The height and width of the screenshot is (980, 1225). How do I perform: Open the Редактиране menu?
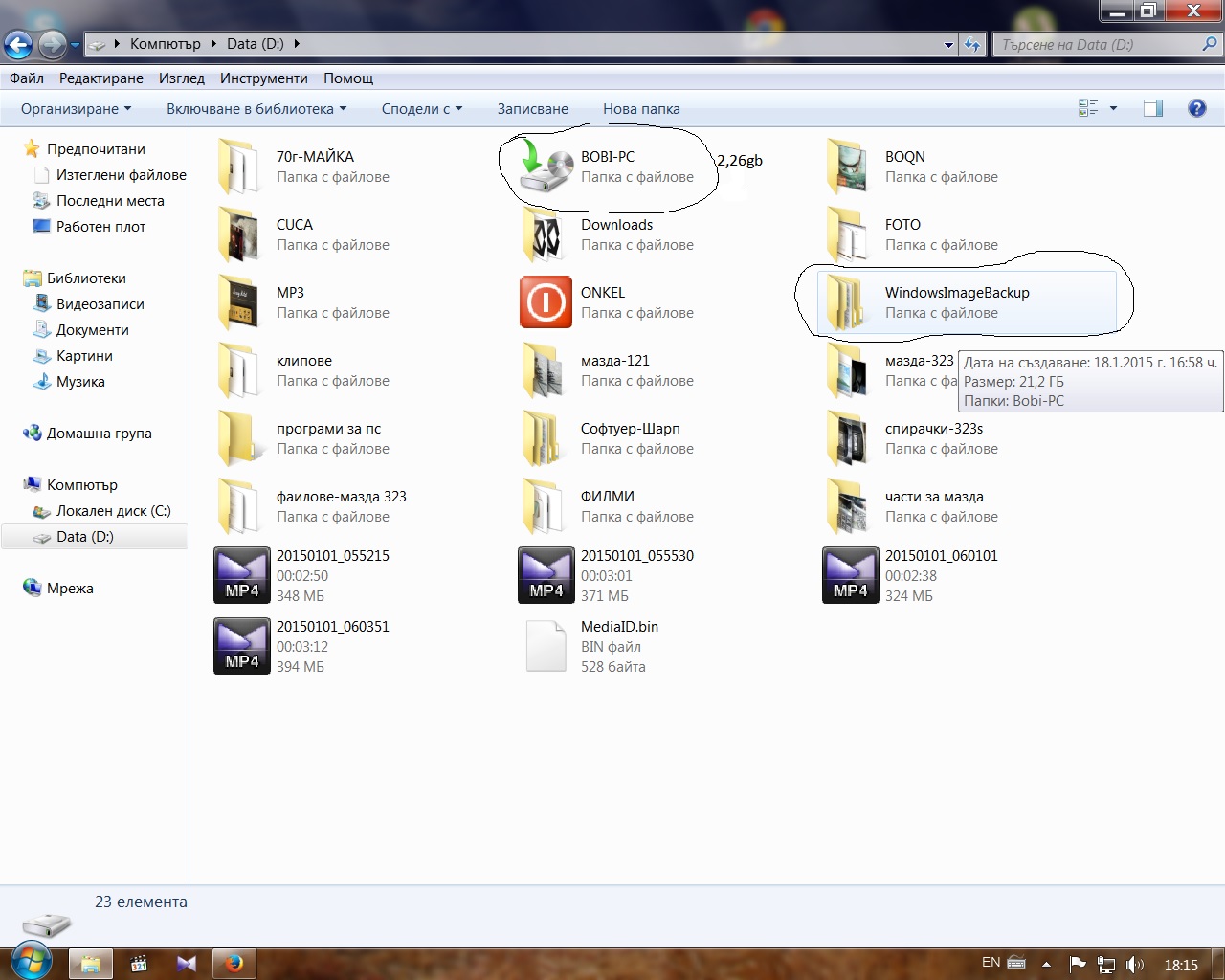(x=100, y=78)
